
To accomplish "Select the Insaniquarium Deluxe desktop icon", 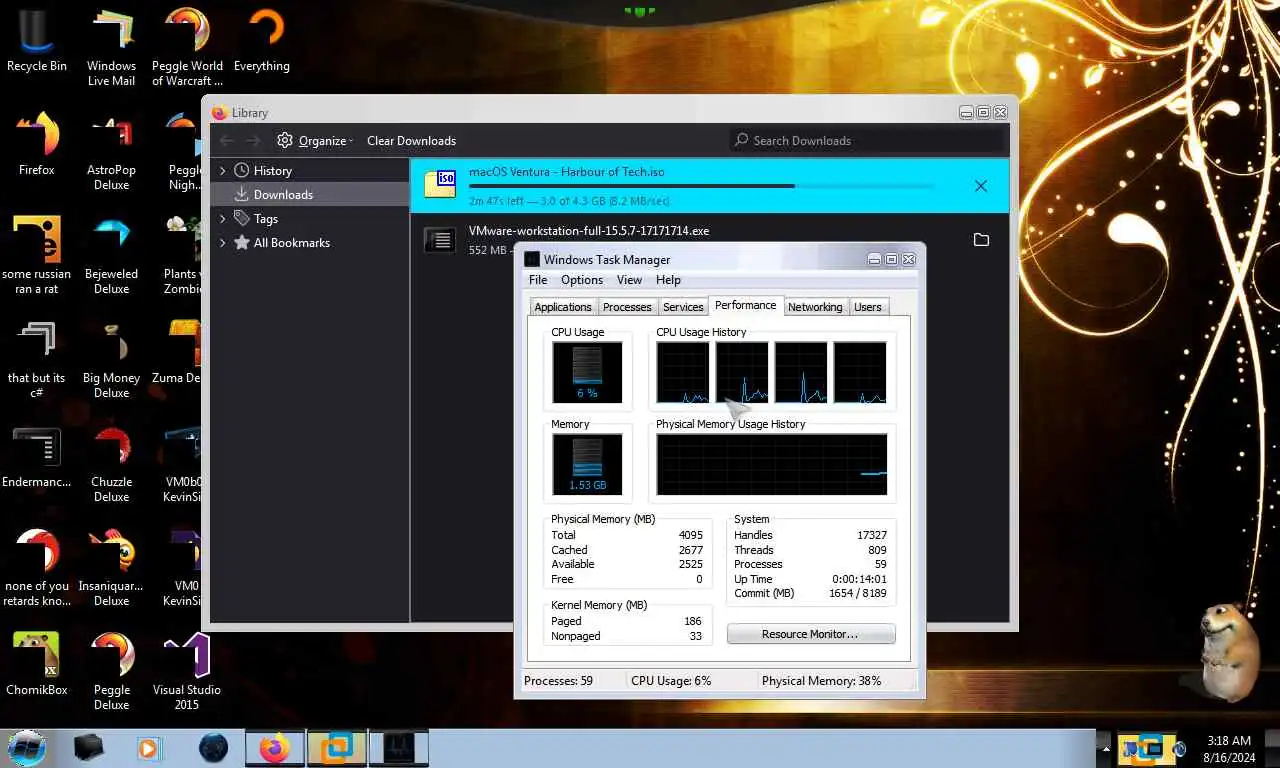I will coord(112,566).
